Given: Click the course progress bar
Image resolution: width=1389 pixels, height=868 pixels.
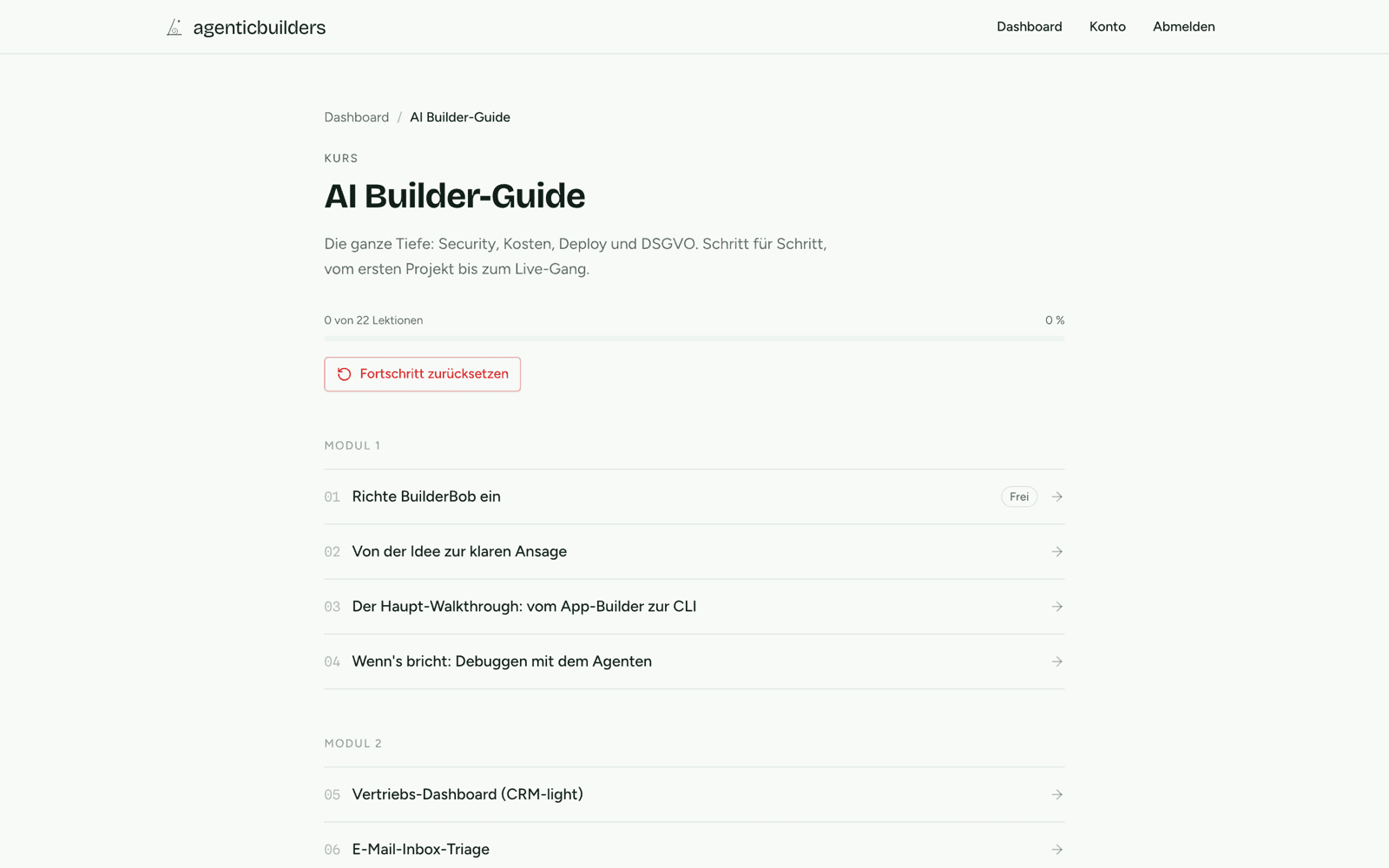Looking at the screenshot, I should tap(694, 339).
